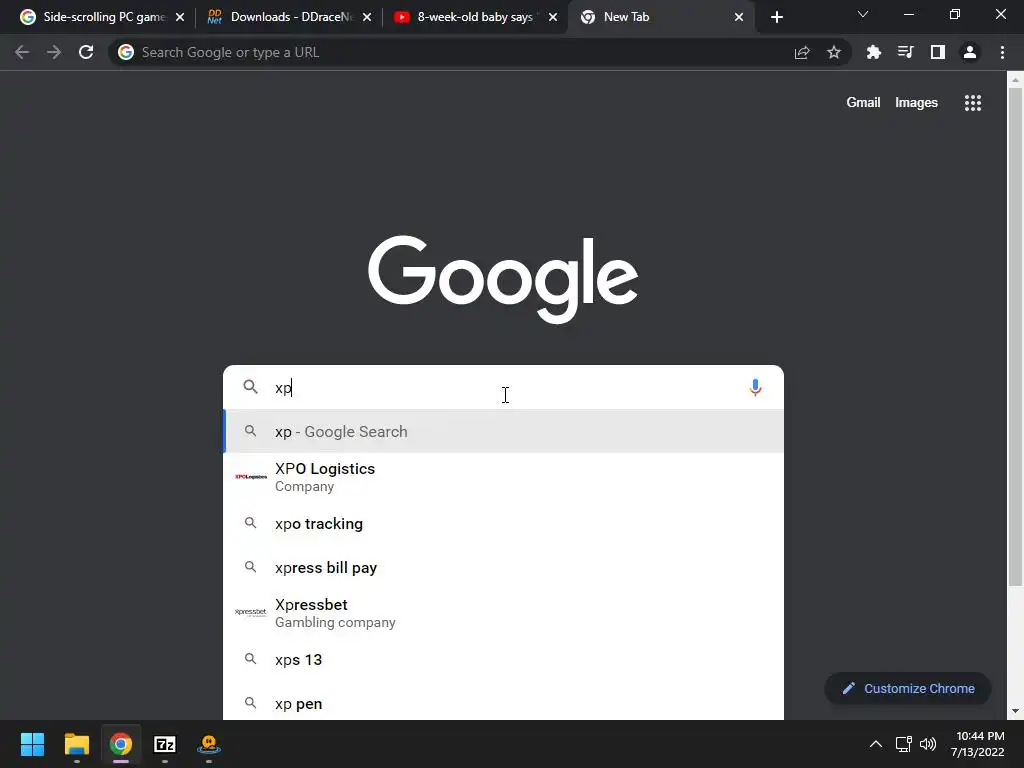
Task: Click the Xpressbet logo thumbnail
Action: pos(251,612)
